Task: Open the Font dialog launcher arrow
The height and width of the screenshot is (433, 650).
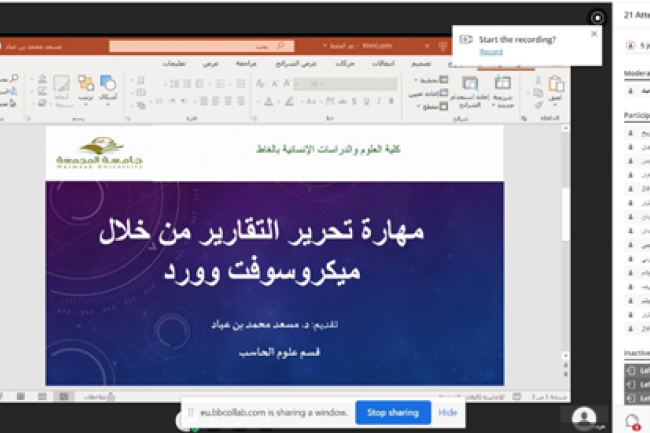Action: (x=255, y=119)
